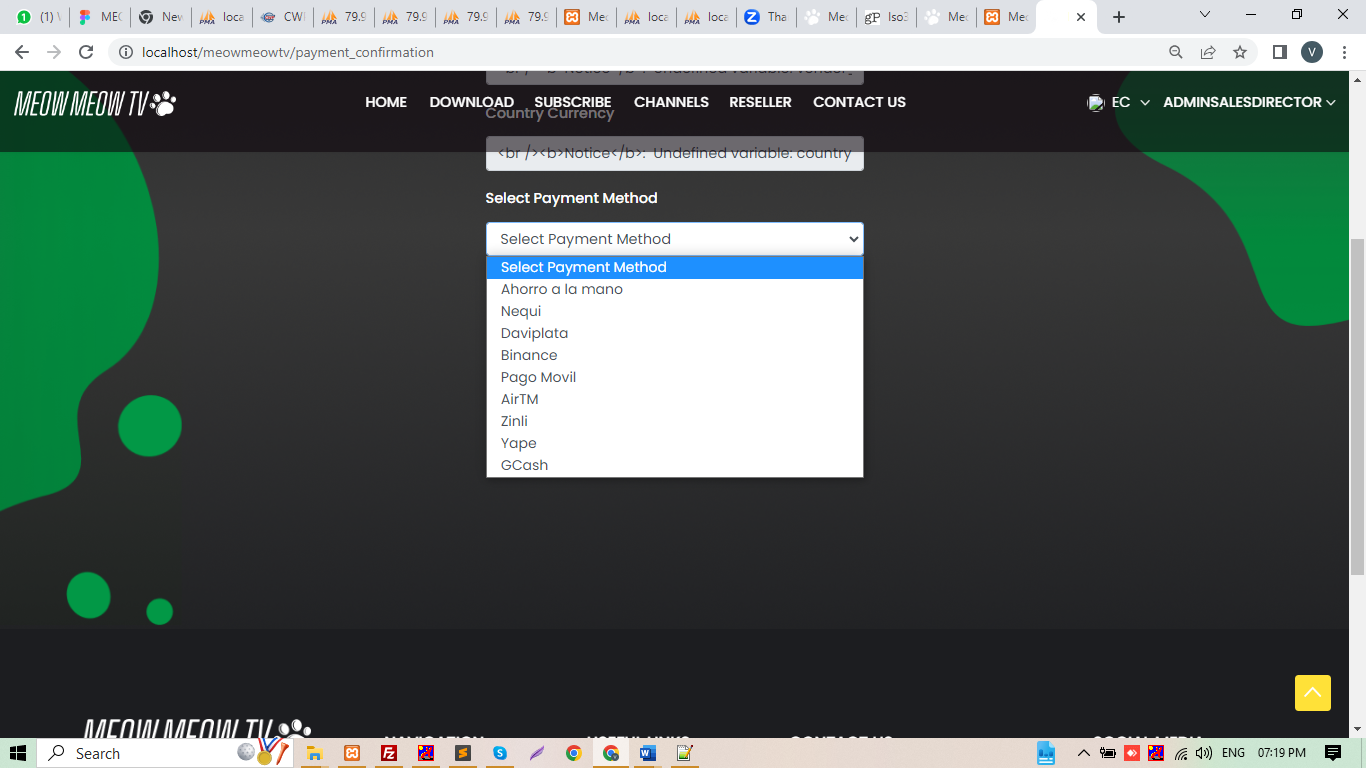The height and width of the screenshot is (768, 1366).
Task: Open the battery status tray icon
Action: [x=1108, y=753]
